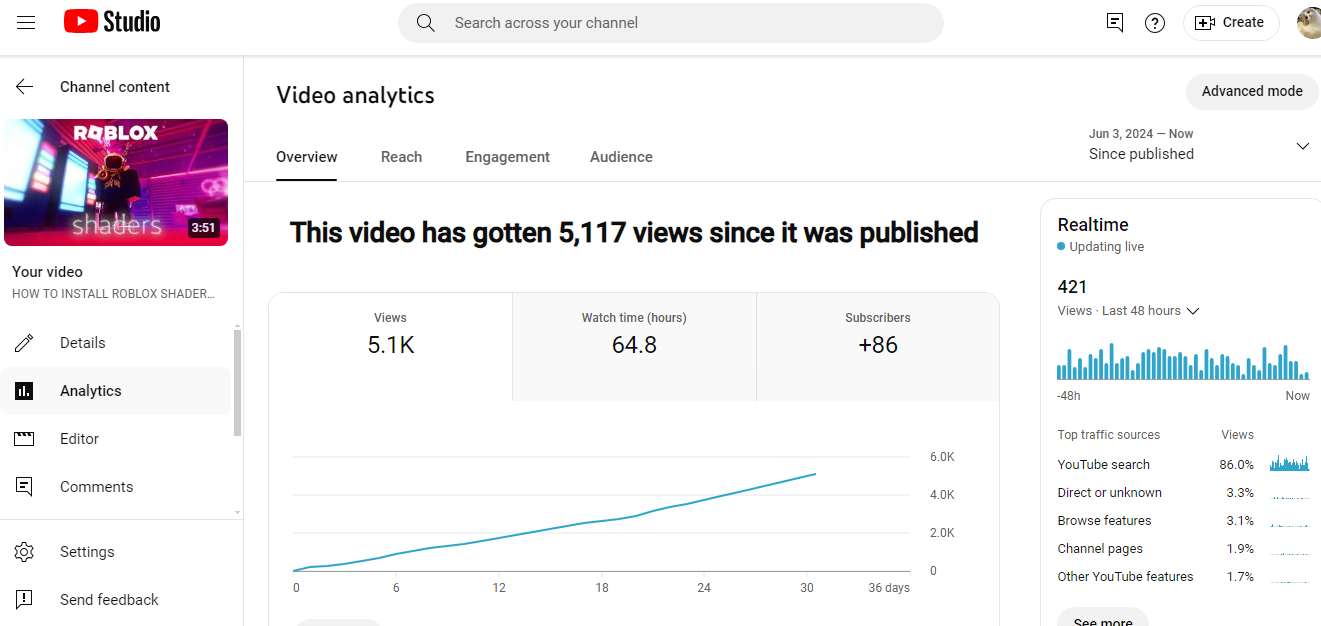Click the realtime 48-hour bar chart
The image size is (1321, 626).
click(1183, 362)
